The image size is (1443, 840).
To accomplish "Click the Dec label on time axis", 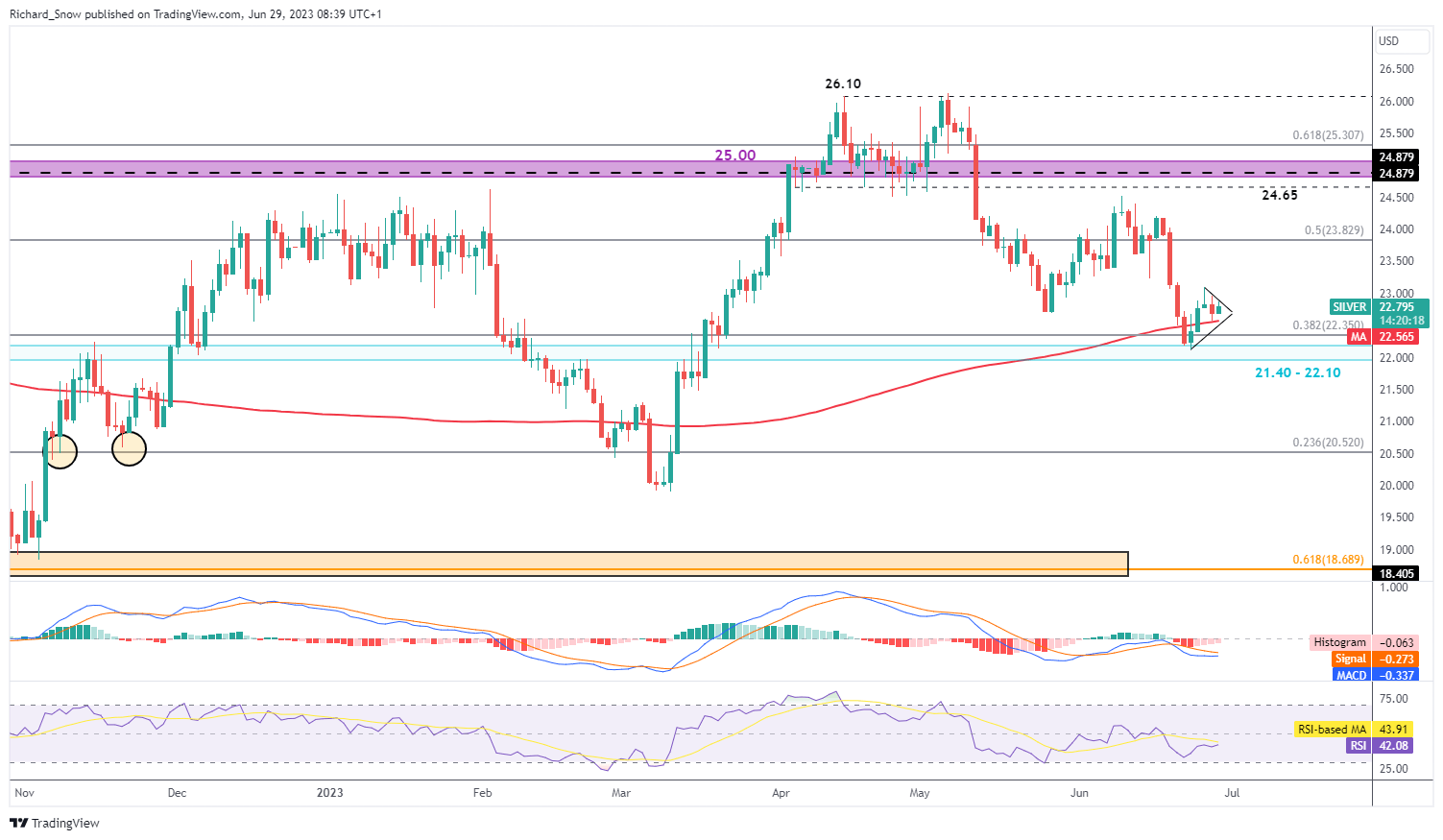I will click(x=177, y=793).
